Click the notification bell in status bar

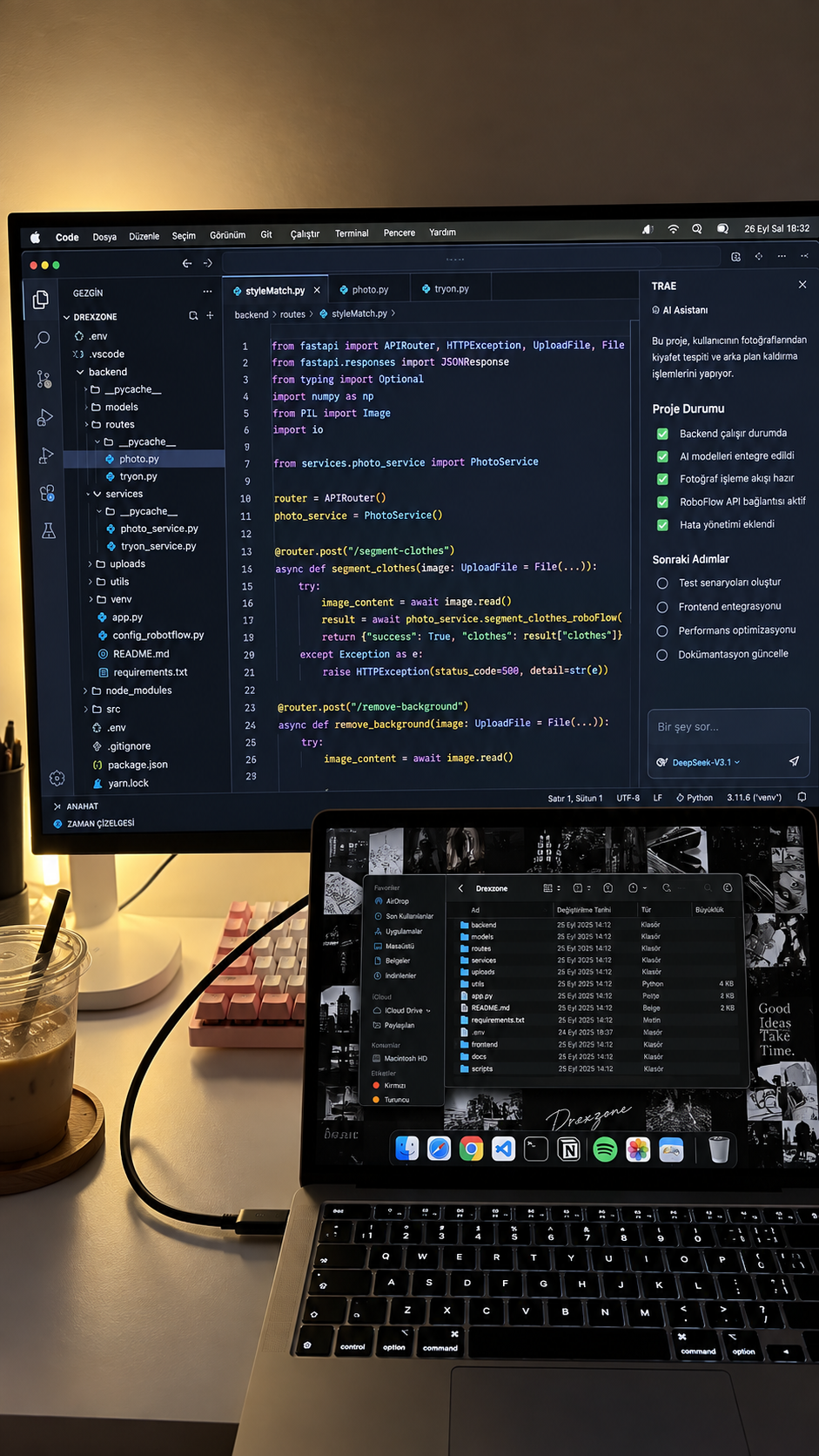point(802,797)
